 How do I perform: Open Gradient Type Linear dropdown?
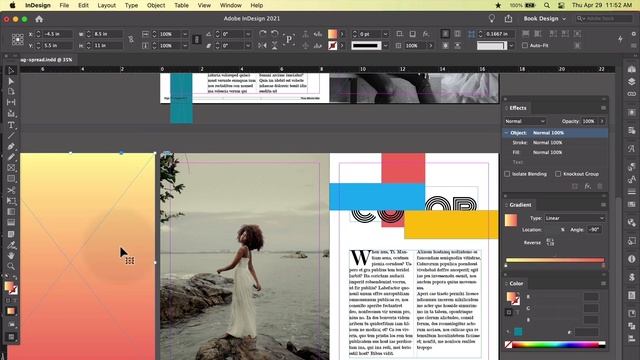point(574,218)
